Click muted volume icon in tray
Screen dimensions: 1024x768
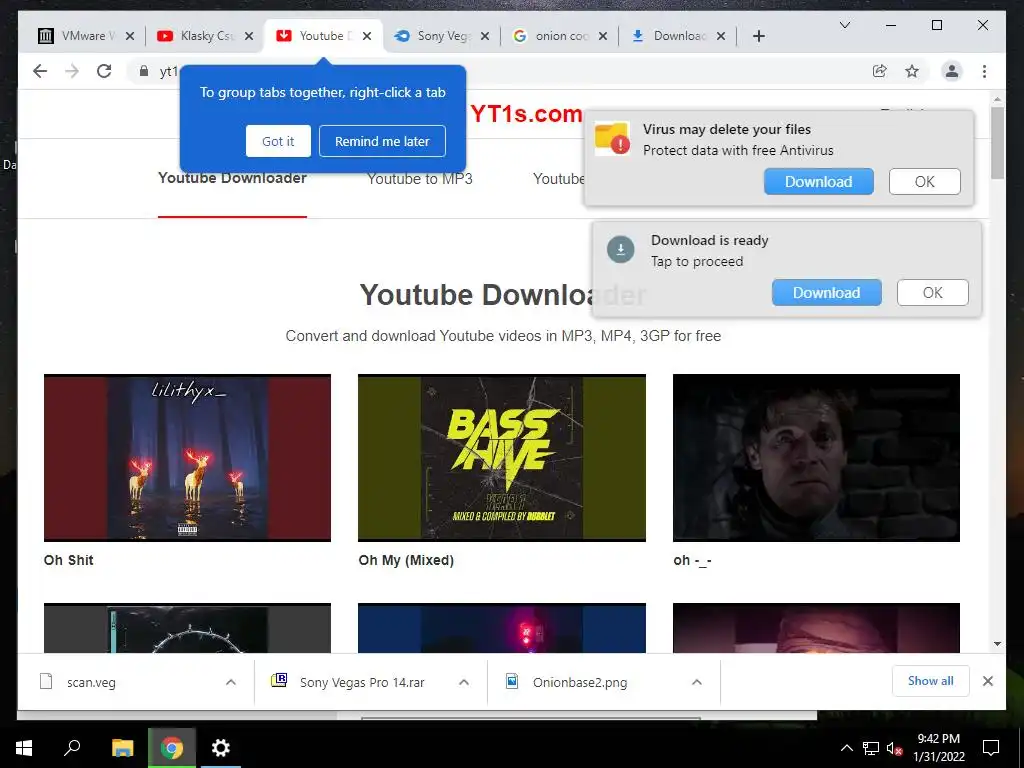895,748
